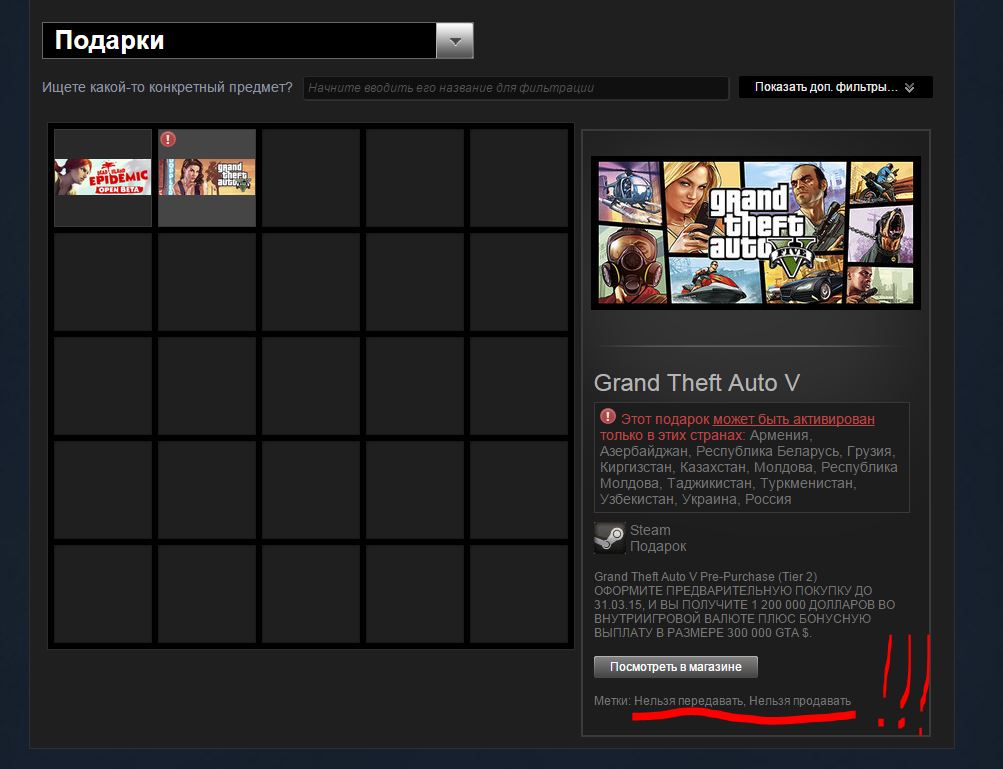1003x769 pixels.
Task: Open the Подарки inventory dropdown arrow
Action: tap(455, 40)
